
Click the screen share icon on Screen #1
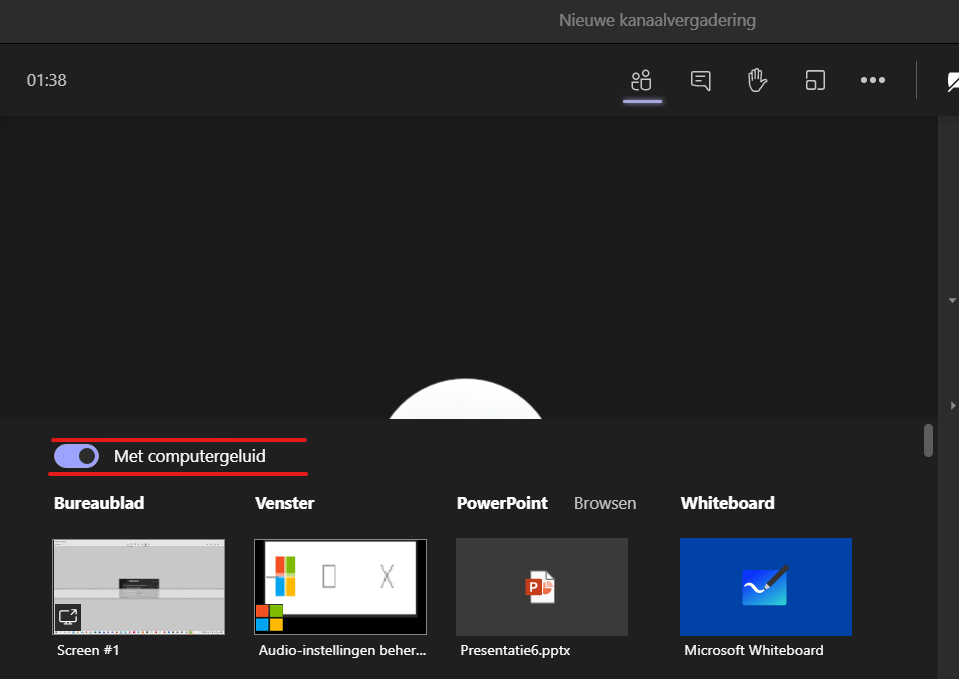[x=68, y=616]
